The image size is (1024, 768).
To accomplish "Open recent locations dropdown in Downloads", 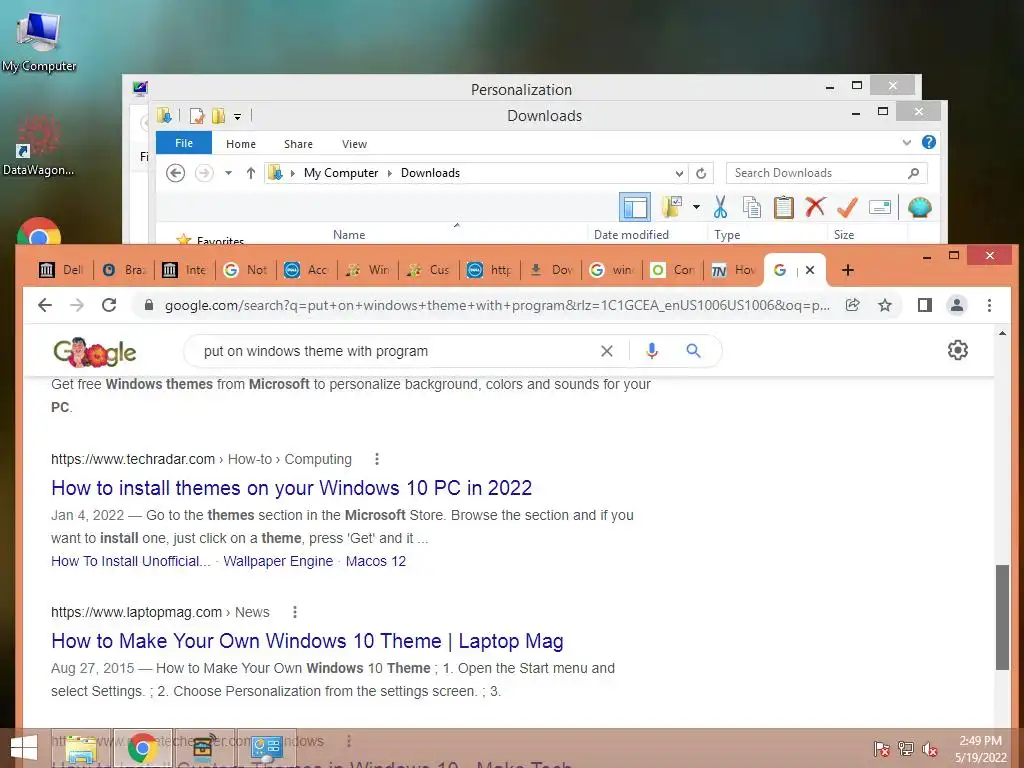I will pyautogui.click(x=229, y=173).
